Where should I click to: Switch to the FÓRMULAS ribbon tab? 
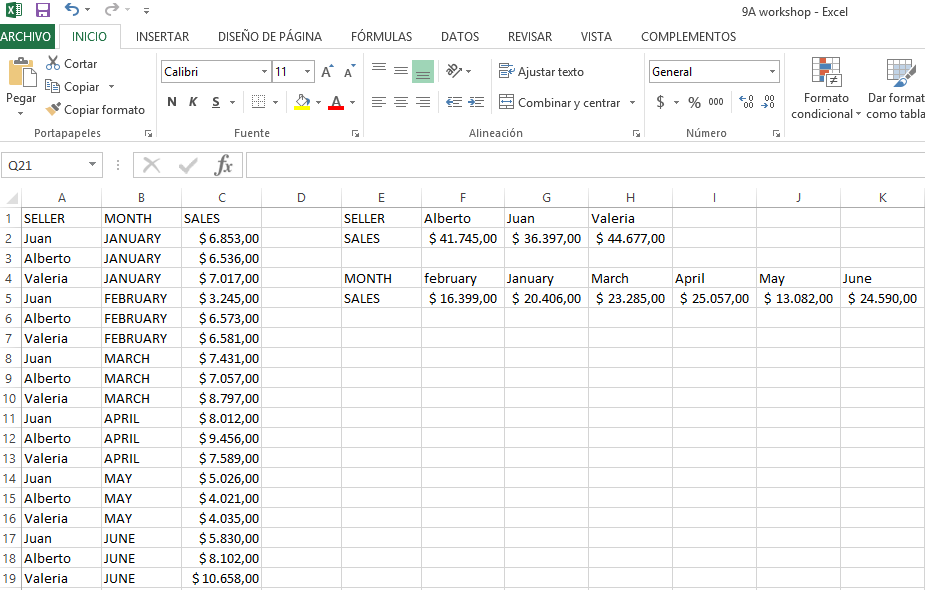(x=381, y=37)
